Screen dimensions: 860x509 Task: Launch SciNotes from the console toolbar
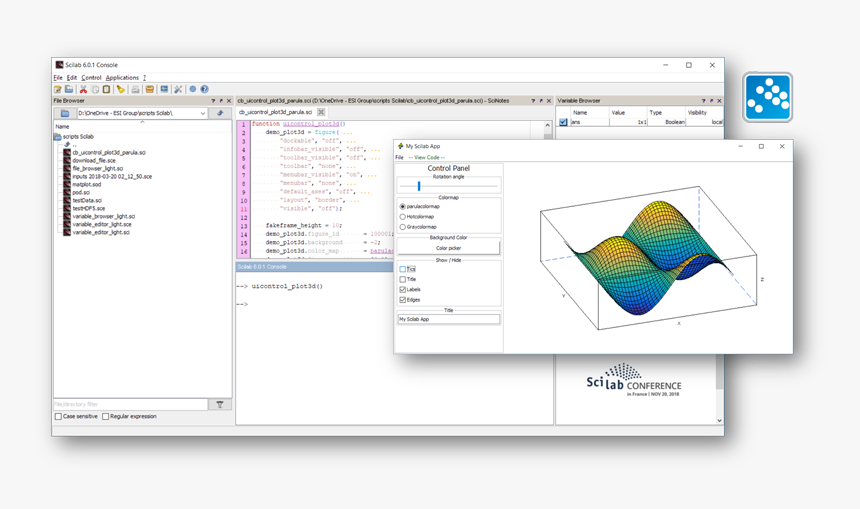(58, 89)
